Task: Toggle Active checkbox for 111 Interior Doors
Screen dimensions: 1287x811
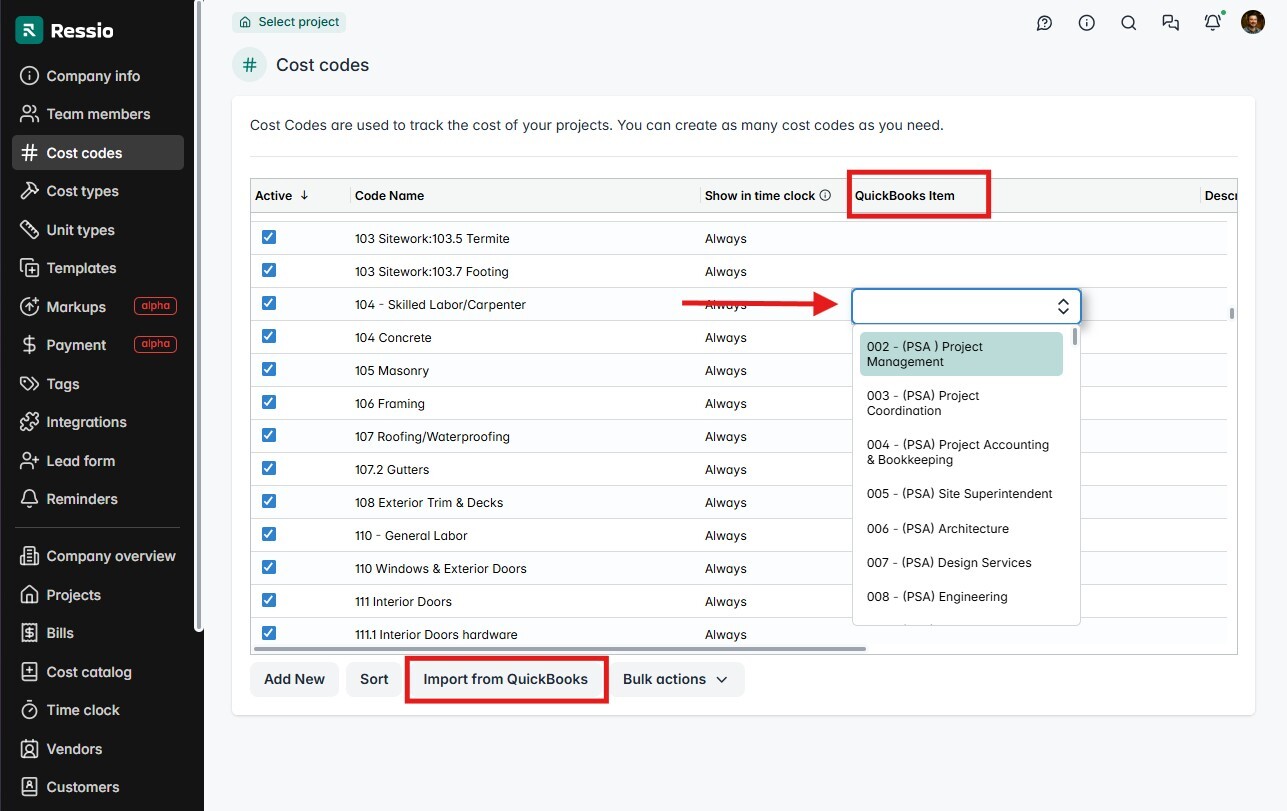Action: click(x=268, y=600)
